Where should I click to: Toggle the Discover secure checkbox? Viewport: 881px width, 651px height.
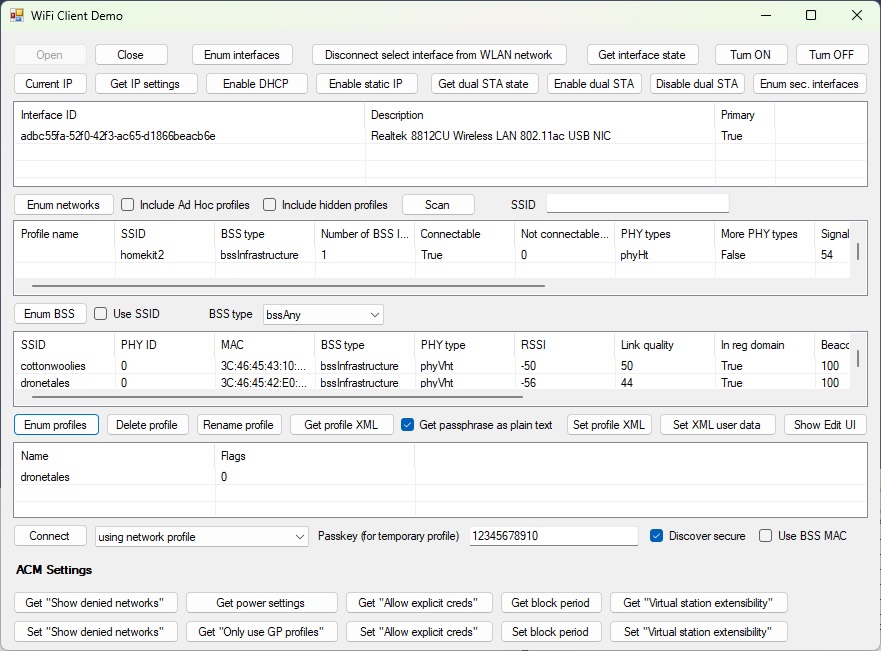657,536
